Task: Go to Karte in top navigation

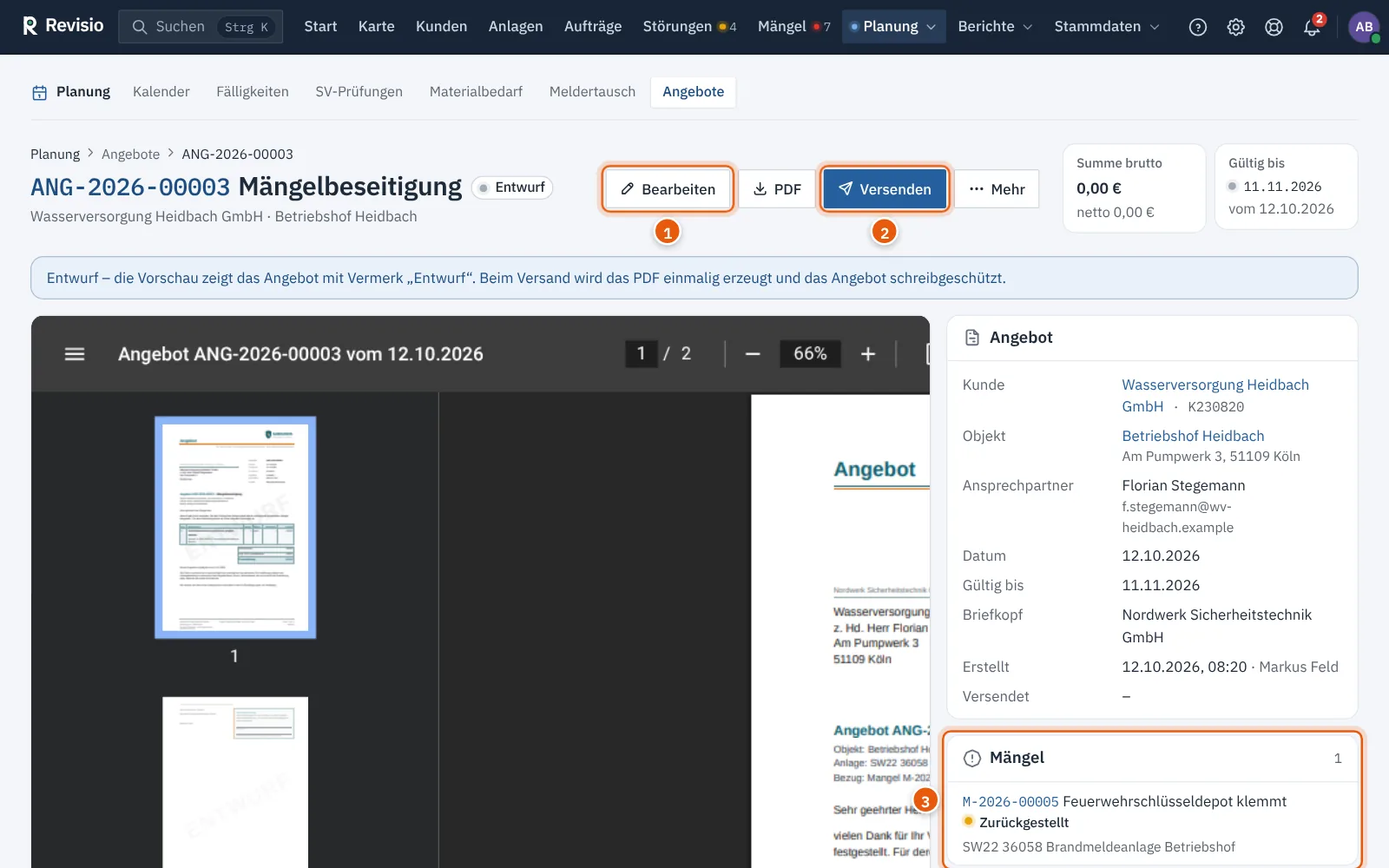Action: pyautogui.click(x=376, y=27)
